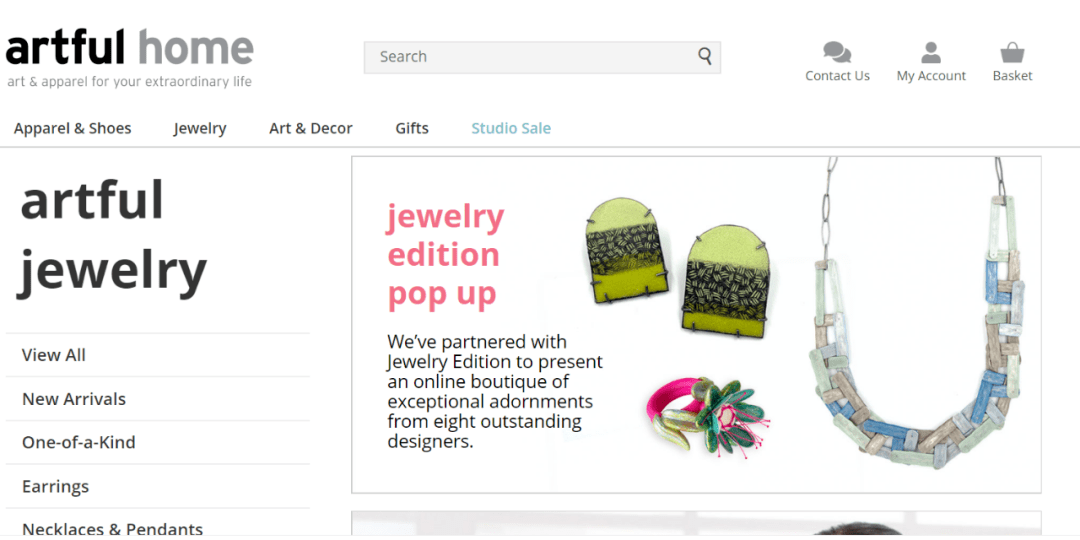This screenshot has width=1080, height=540.
Task: Select View All in sidebar
Action: pyautogui.click(x=54, y=355)
